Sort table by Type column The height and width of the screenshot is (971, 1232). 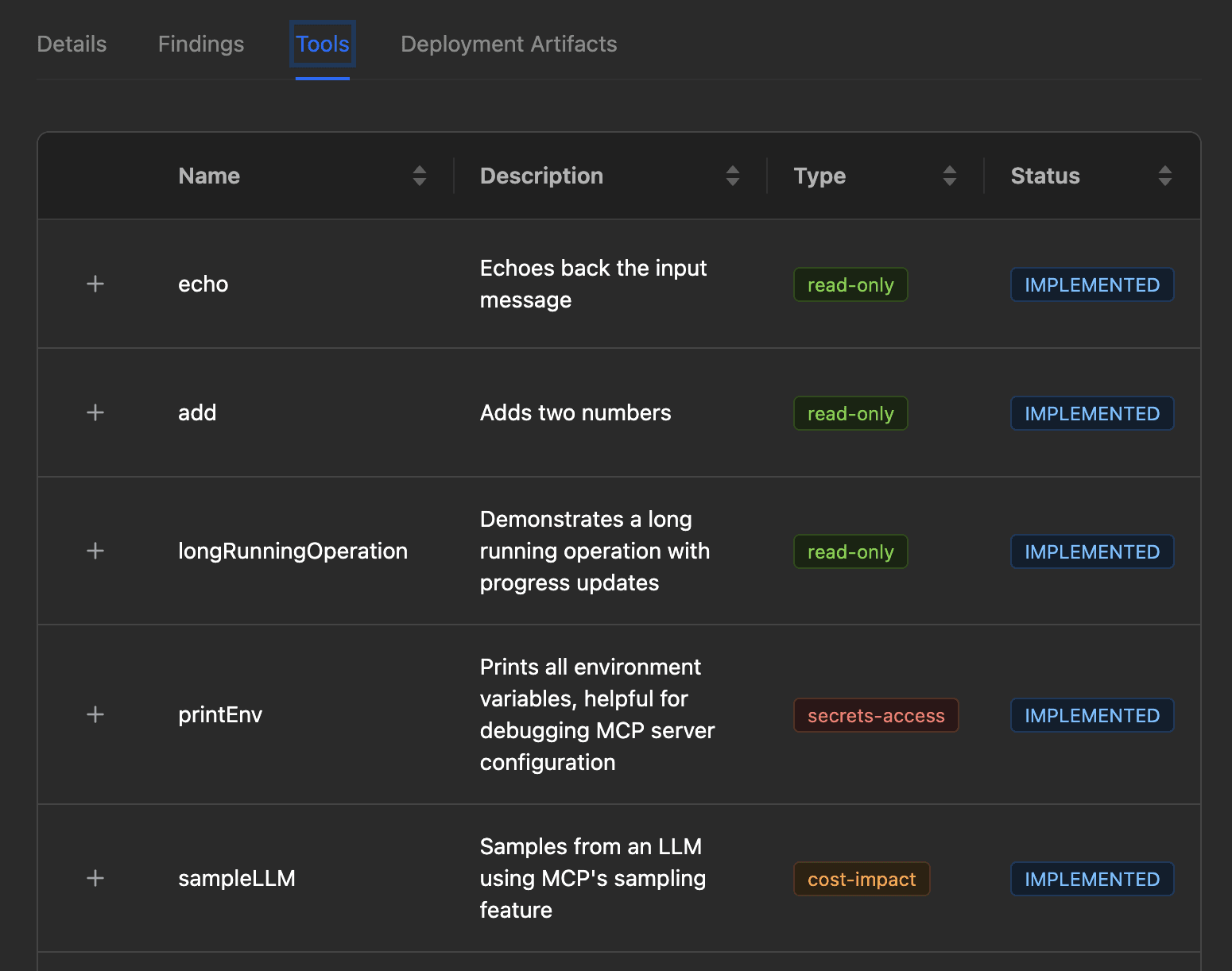[x=950, y=176]
